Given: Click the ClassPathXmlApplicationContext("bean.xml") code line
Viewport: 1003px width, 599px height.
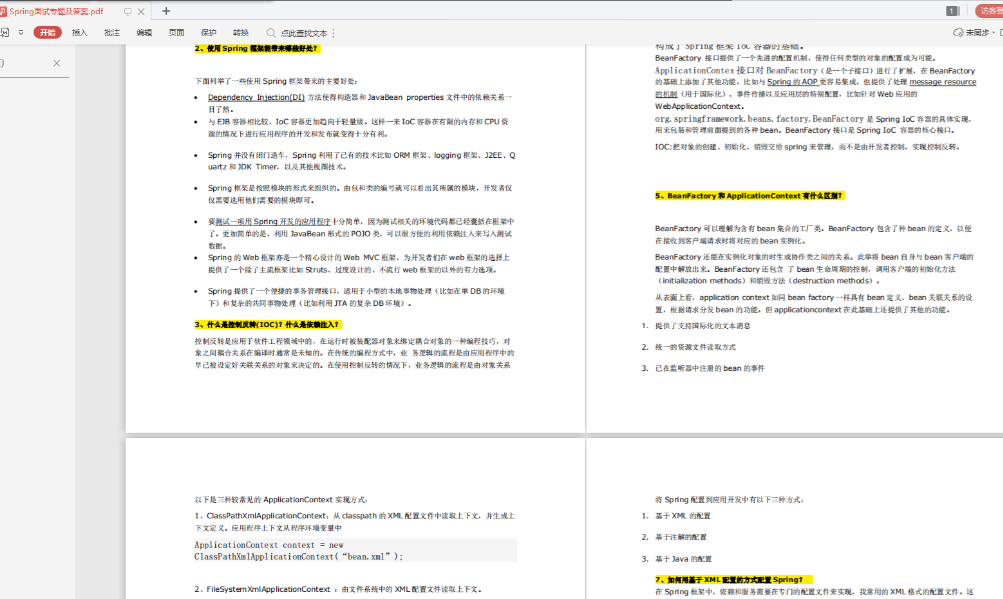Looking at the screenshot, I should coord(299,557).
